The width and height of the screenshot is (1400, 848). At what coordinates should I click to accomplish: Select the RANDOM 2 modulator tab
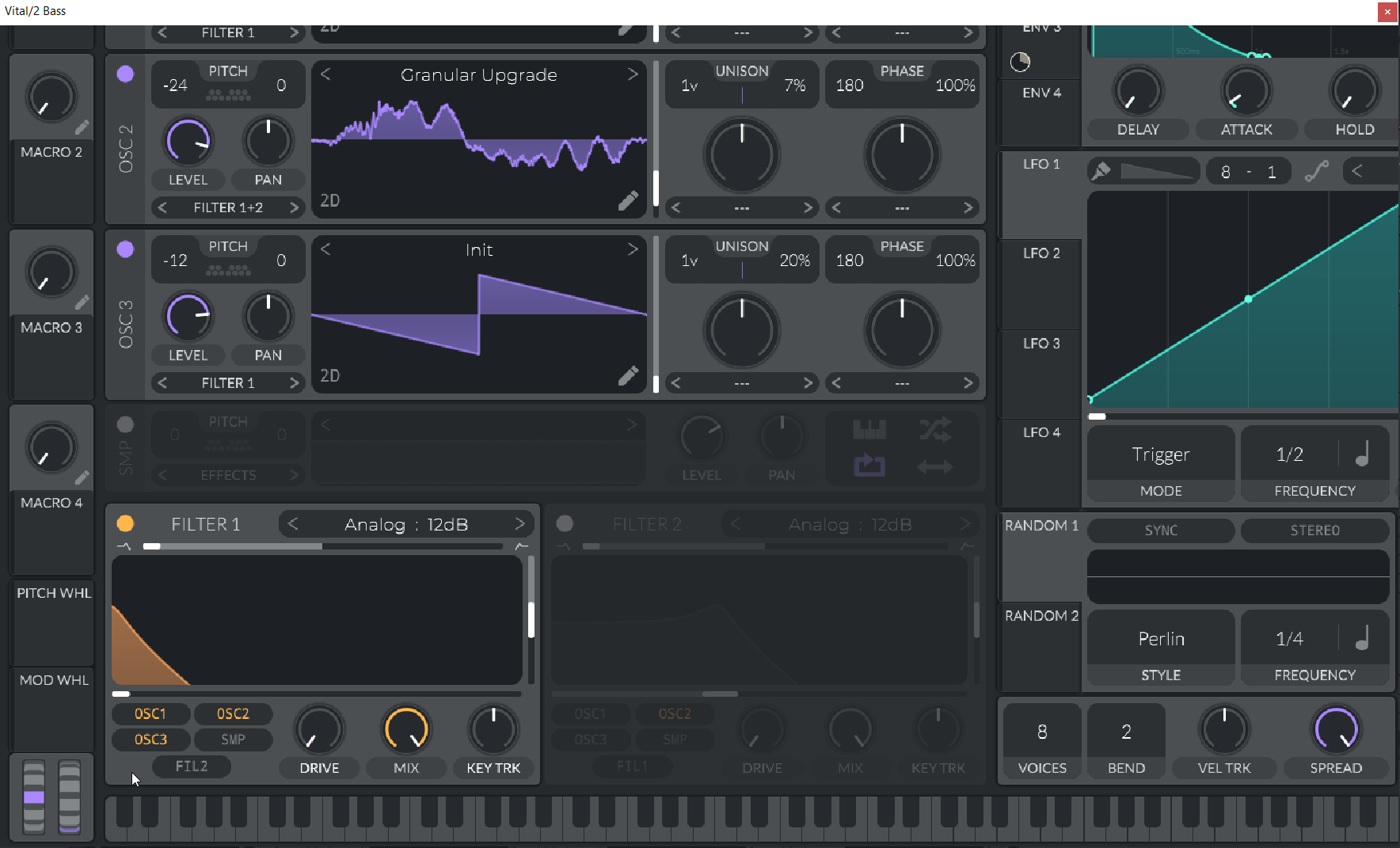tap(1041, 616)
